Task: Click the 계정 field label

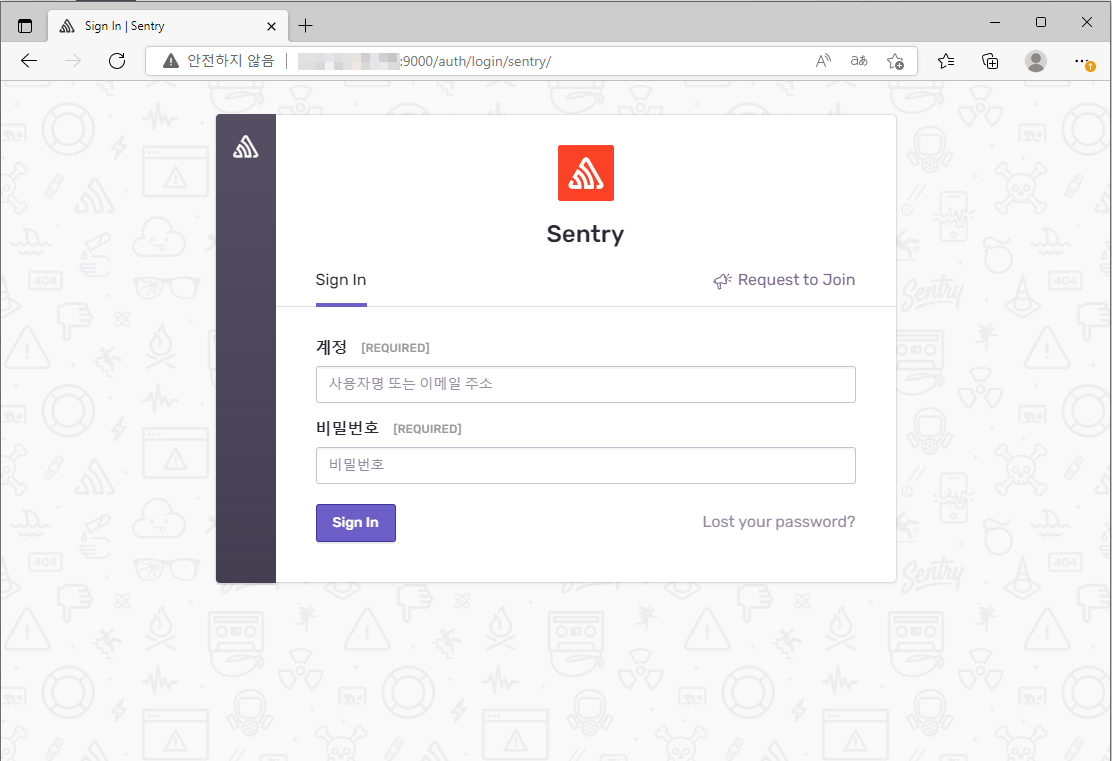Action: pos(331,347)
